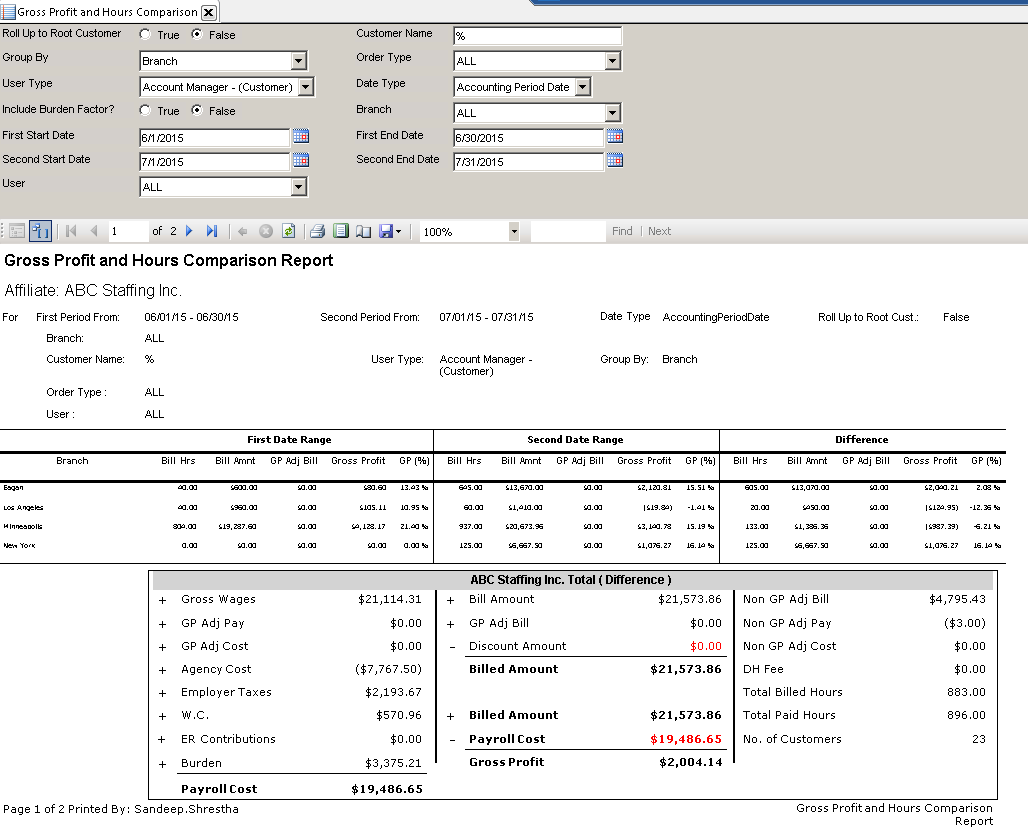
Task: Open page setup
Action: tap(363, 231)
